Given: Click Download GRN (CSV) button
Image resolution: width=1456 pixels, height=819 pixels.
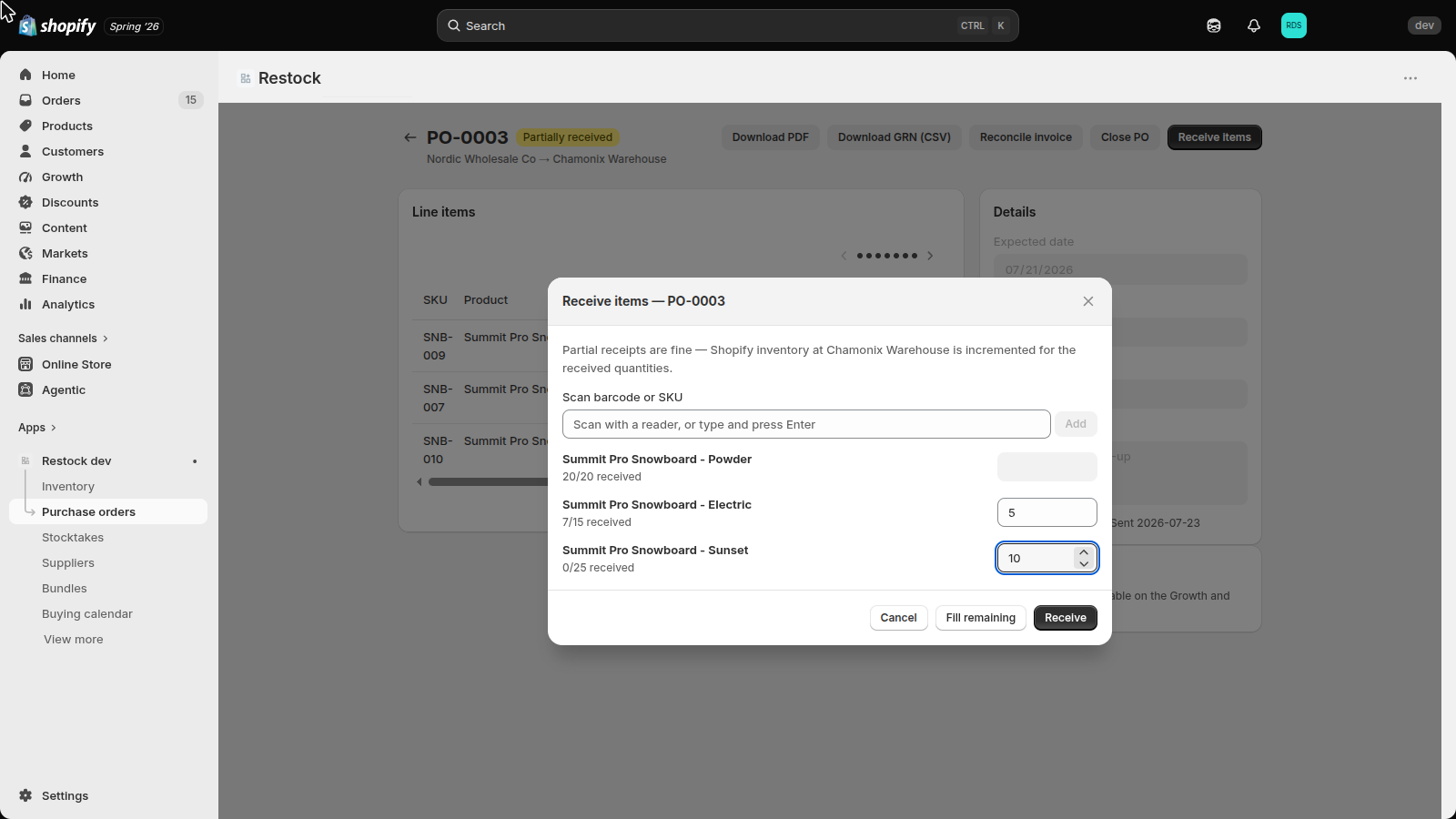Looking at the screenshot, I should [x=895, y=137].
